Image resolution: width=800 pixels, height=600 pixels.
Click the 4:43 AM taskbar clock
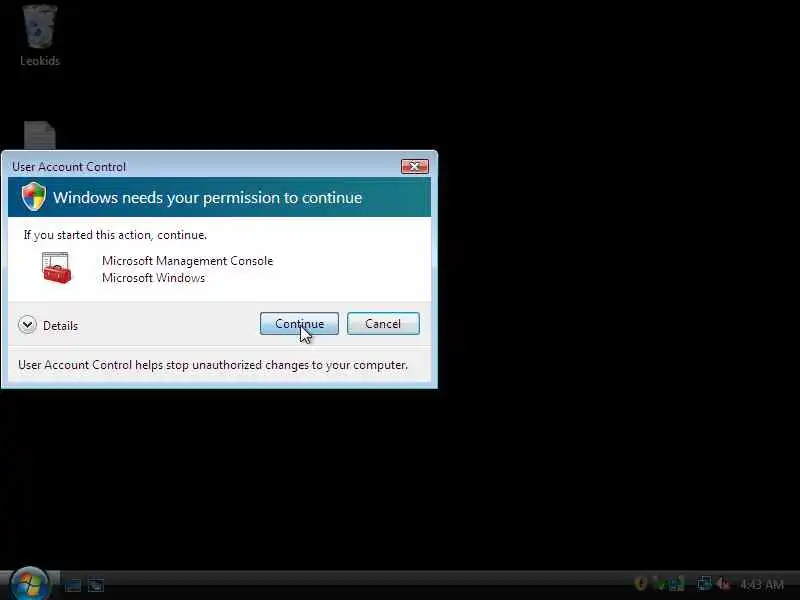point(761,584)
